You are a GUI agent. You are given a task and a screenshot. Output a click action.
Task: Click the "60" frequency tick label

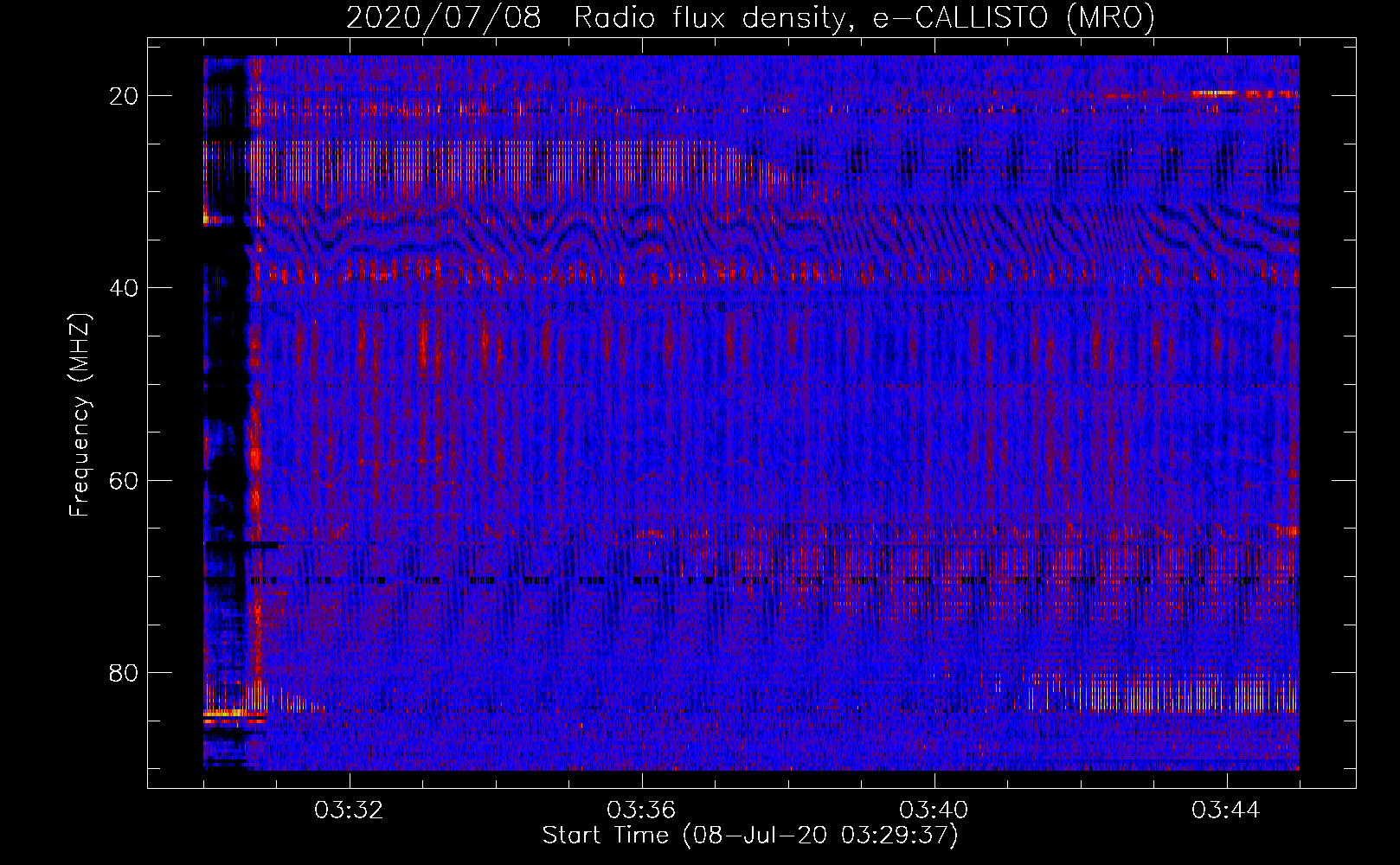[x=125, y=480]
